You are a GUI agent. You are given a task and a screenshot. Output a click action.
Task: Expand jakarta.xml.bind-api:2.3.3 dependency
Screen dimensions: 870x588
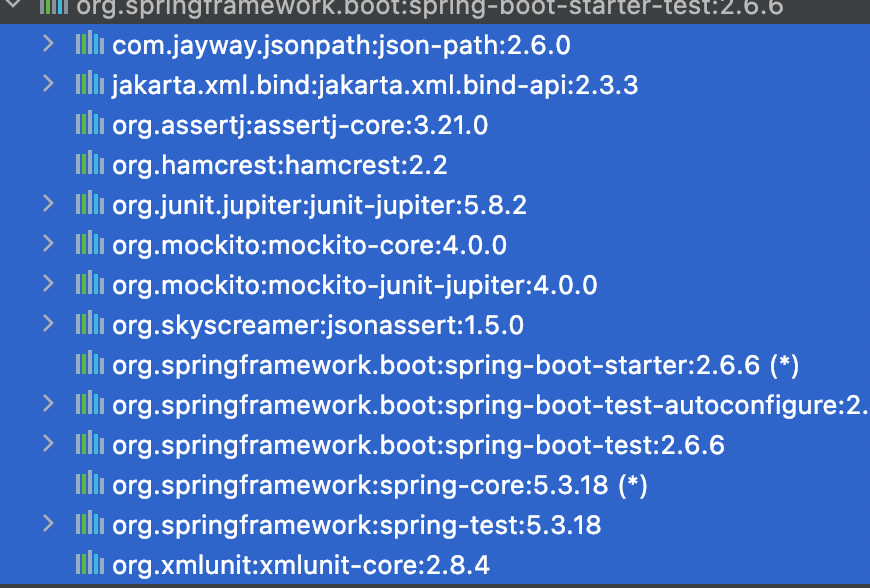click(48, 83)
